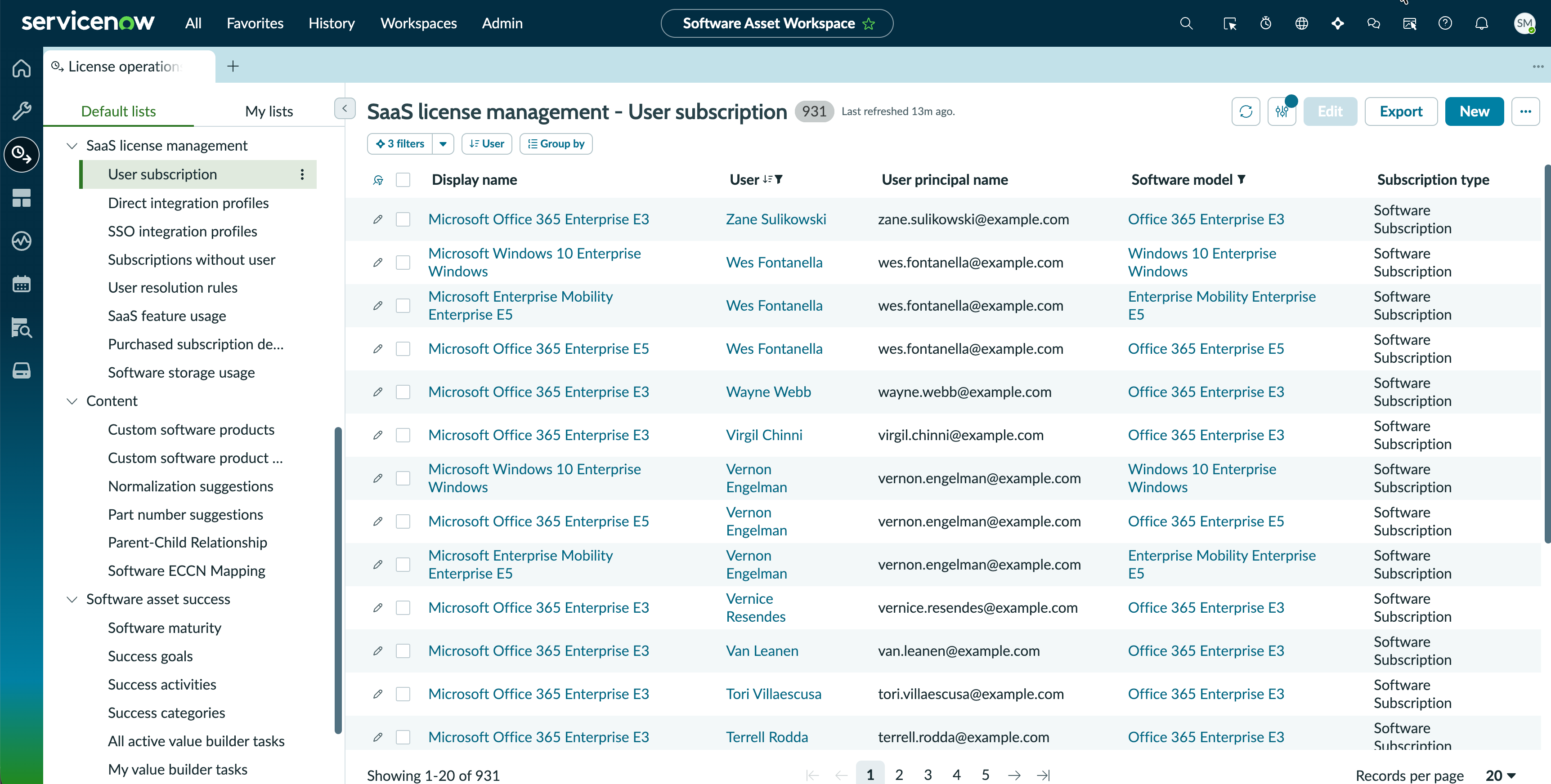The height and width of the screenshot is (784, 1551).
Task: Open the notifications bell
Action: tap(1481, 23)
